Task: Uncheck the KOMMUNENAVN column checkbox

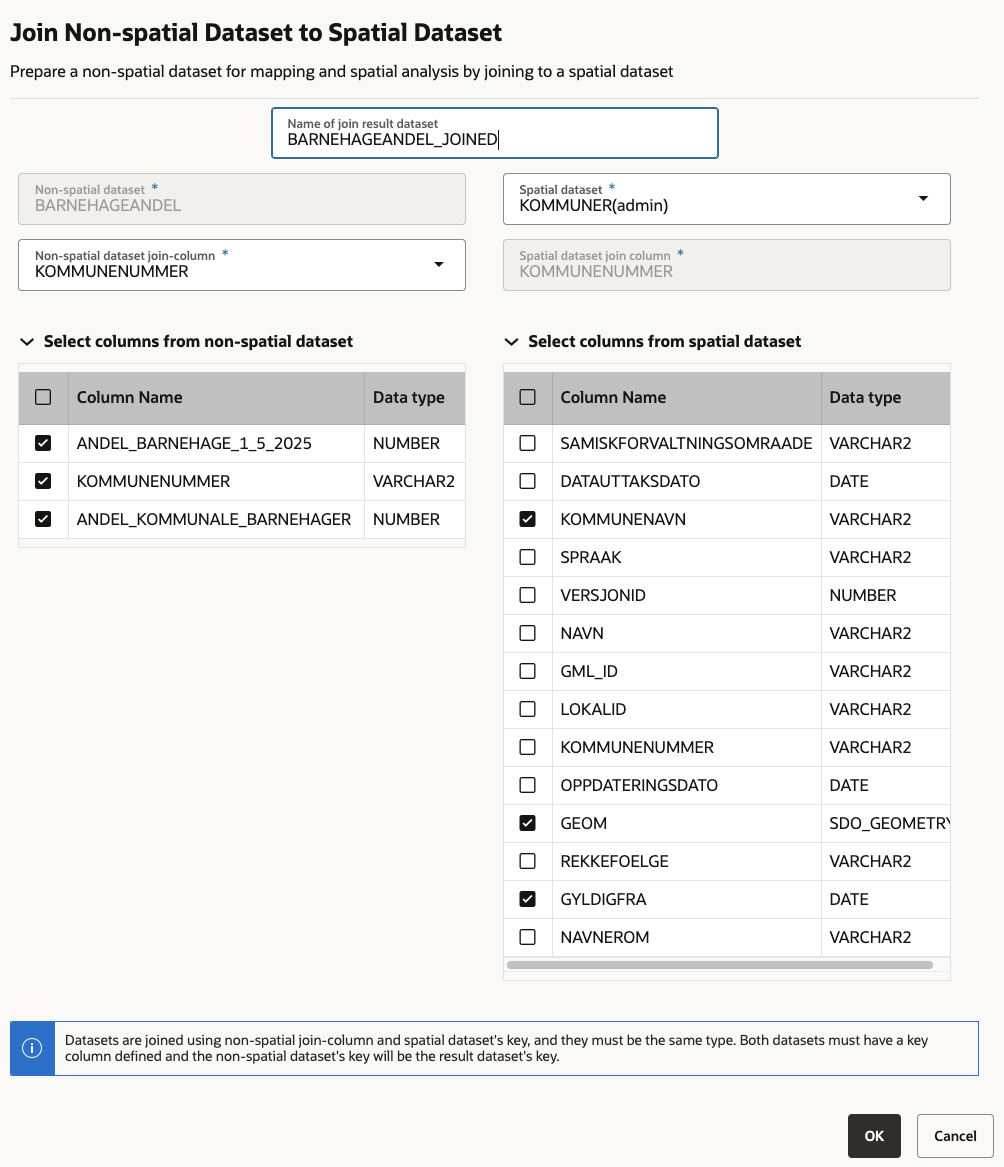Action: click(528, 519)
